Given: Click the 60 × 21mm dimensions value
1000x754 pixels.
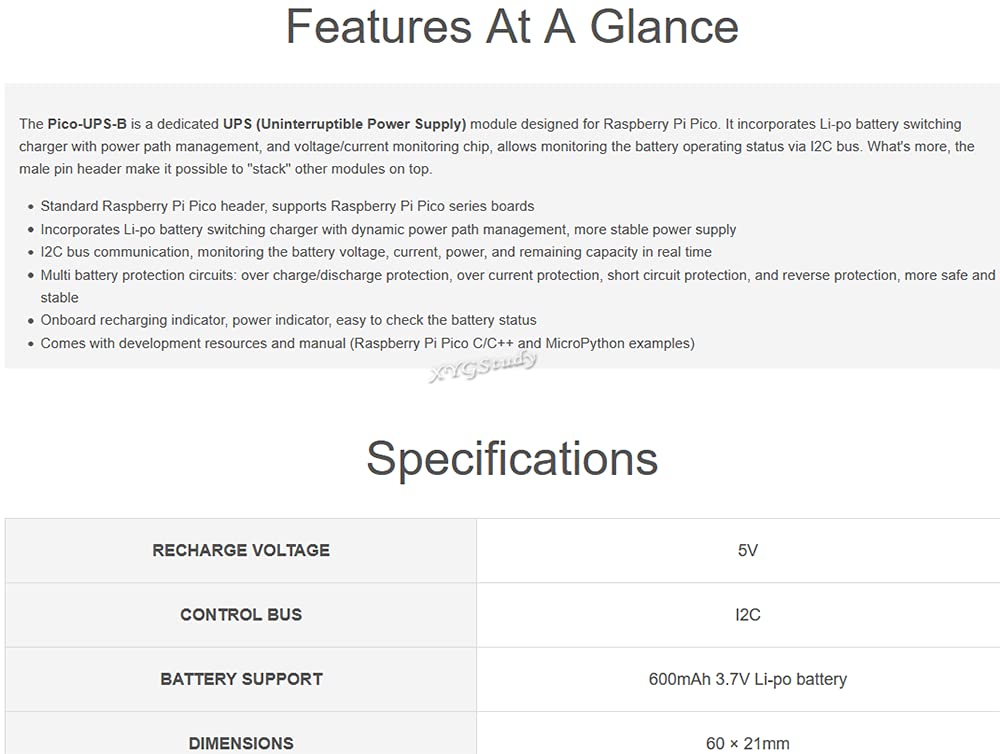Looking at the screenshot, I should [x=747, y=744].
